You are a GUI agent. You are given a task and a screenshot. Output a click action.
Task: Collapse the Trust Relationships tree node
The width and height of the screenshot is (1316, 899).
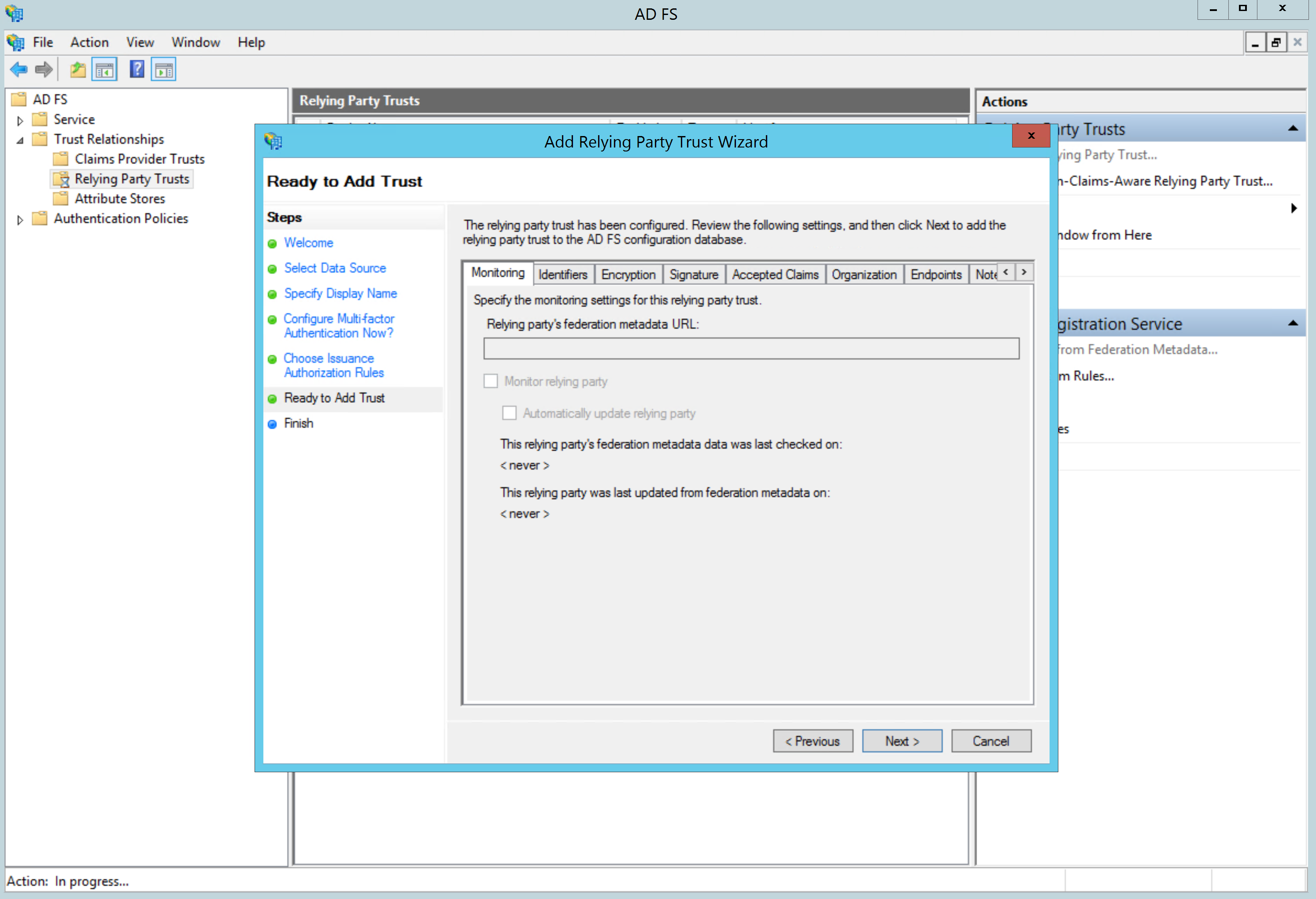[20, 140]
